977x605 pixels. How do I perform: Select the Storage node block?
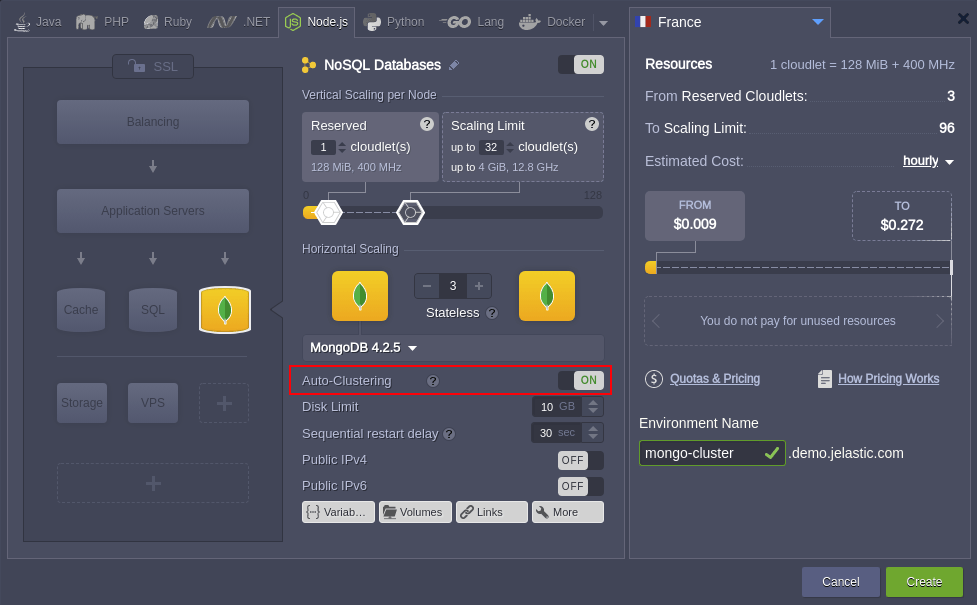pos(82,403)
